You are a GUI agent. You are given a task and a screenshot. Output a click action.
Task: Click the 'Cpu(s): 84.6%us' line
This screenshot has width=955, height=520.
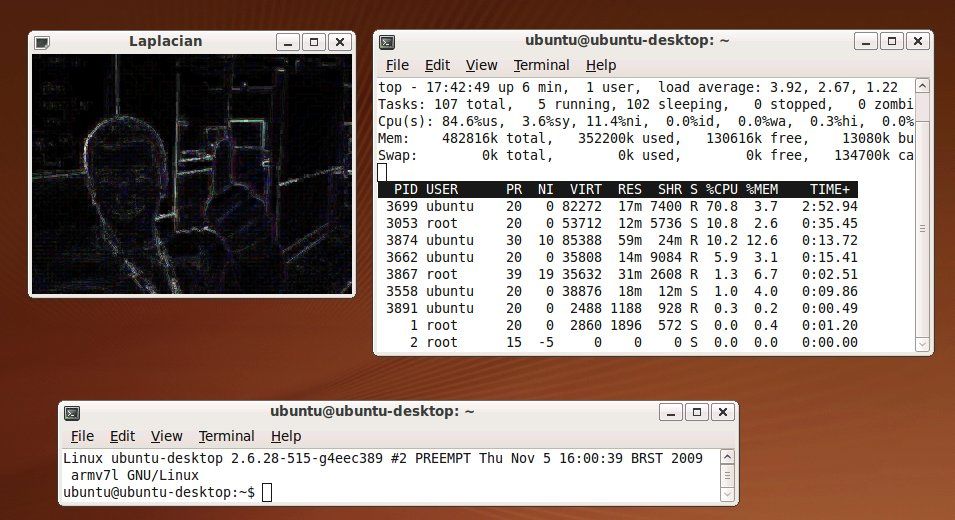pyautogui.click(x=646, y=122)
